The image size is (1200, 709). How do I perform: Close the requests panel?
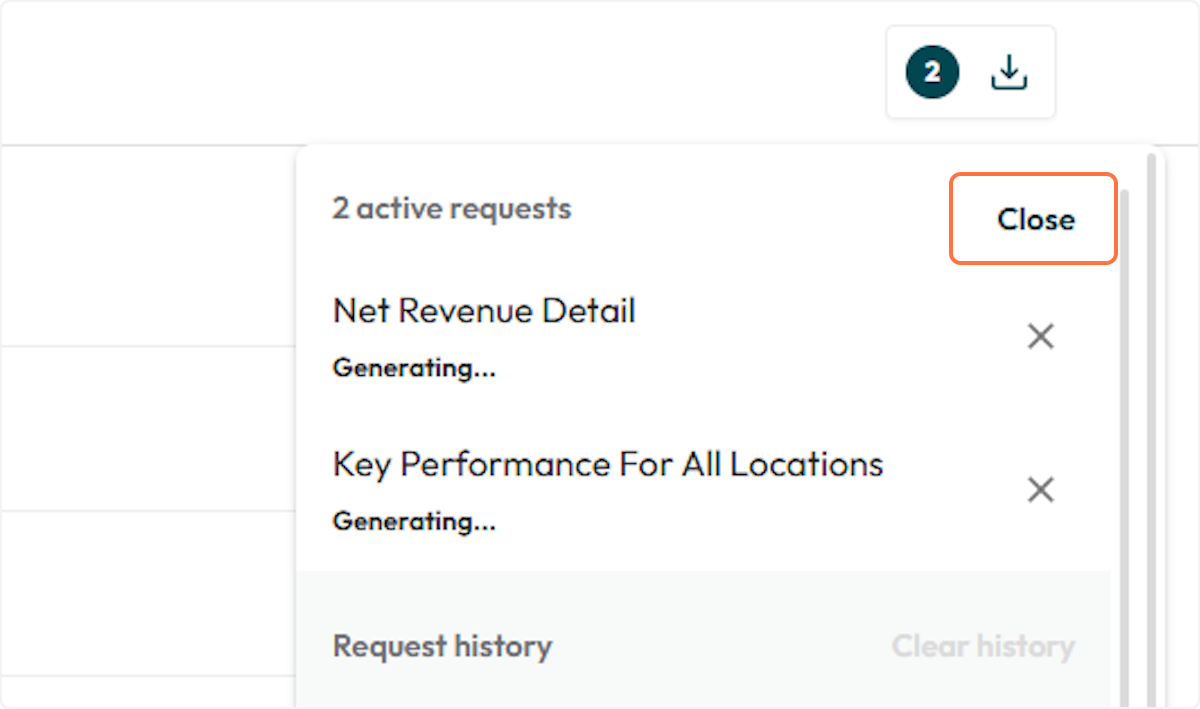click(1034, 220)
